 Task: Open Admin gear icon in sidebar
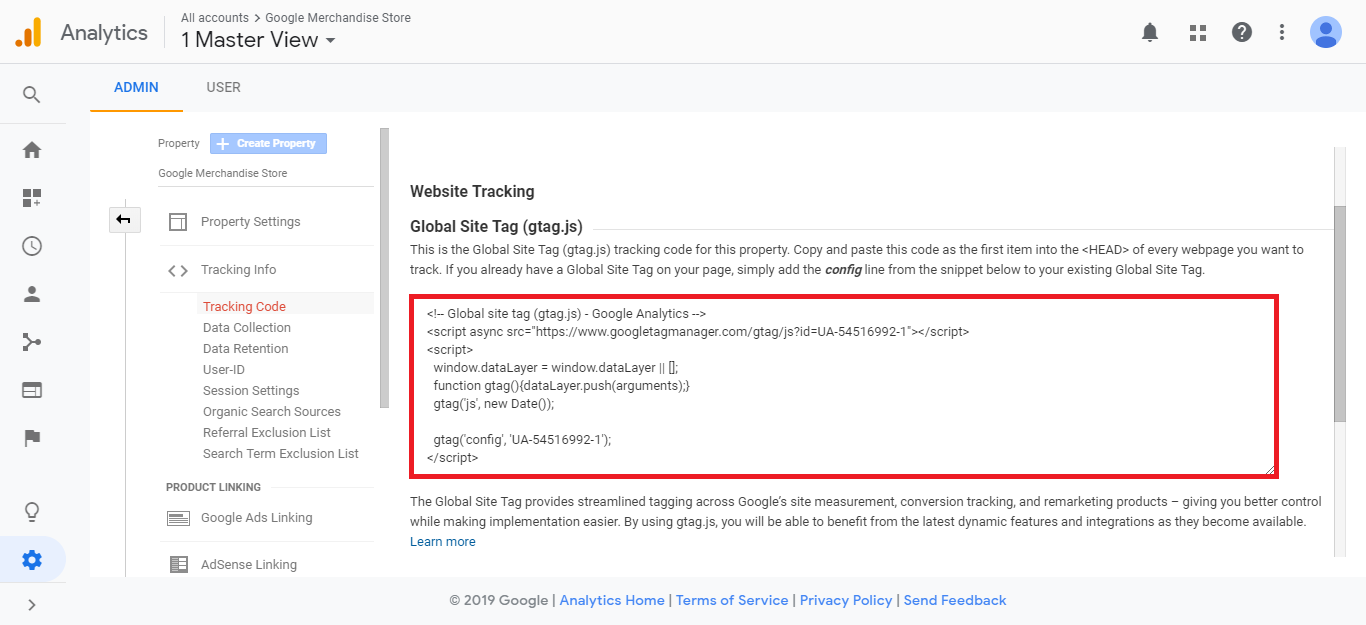[32, 560]
